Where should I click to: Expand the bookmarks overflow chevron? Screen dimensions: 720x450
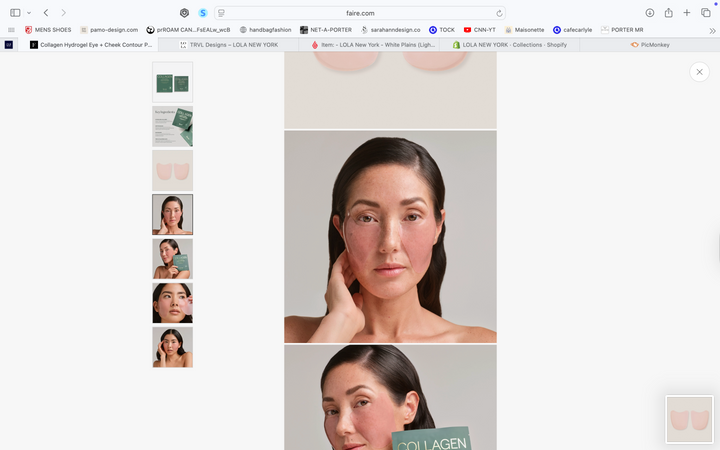coord(712,31)
